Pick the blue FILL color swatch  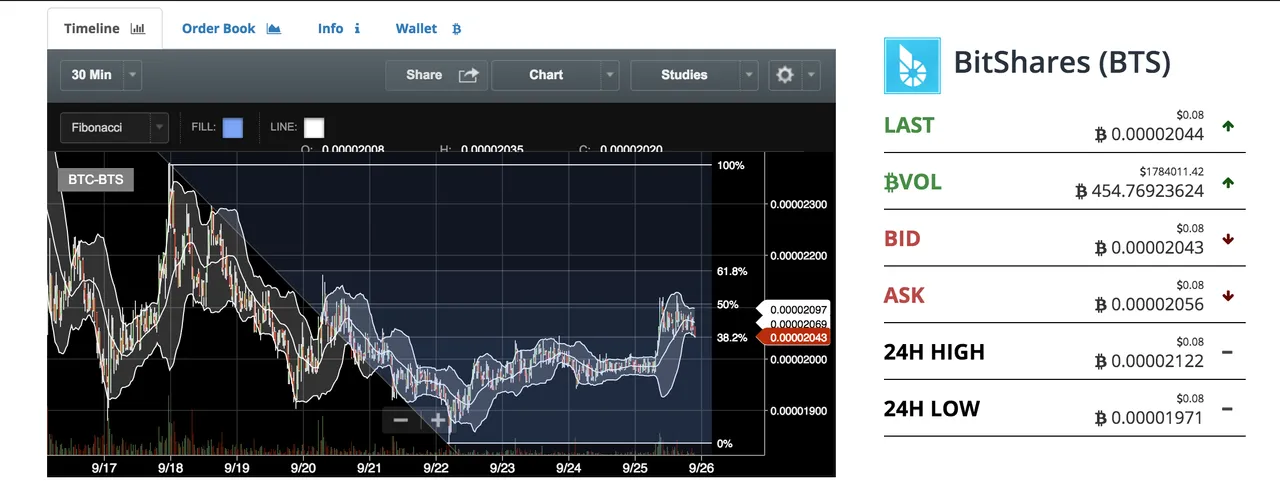[232, 128]
